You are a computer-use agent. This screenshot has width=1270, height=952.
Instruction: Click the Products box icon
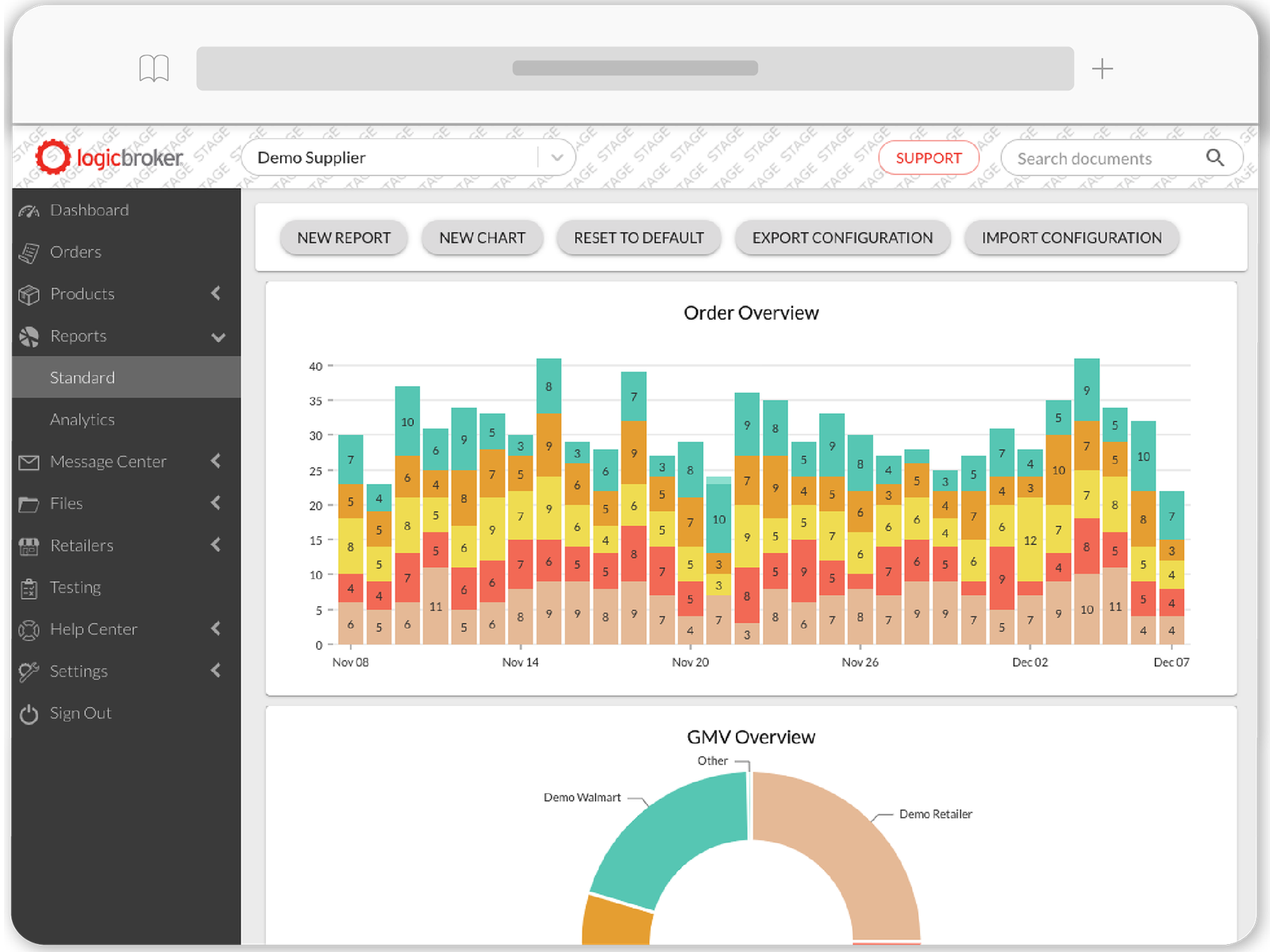[29, 294]
